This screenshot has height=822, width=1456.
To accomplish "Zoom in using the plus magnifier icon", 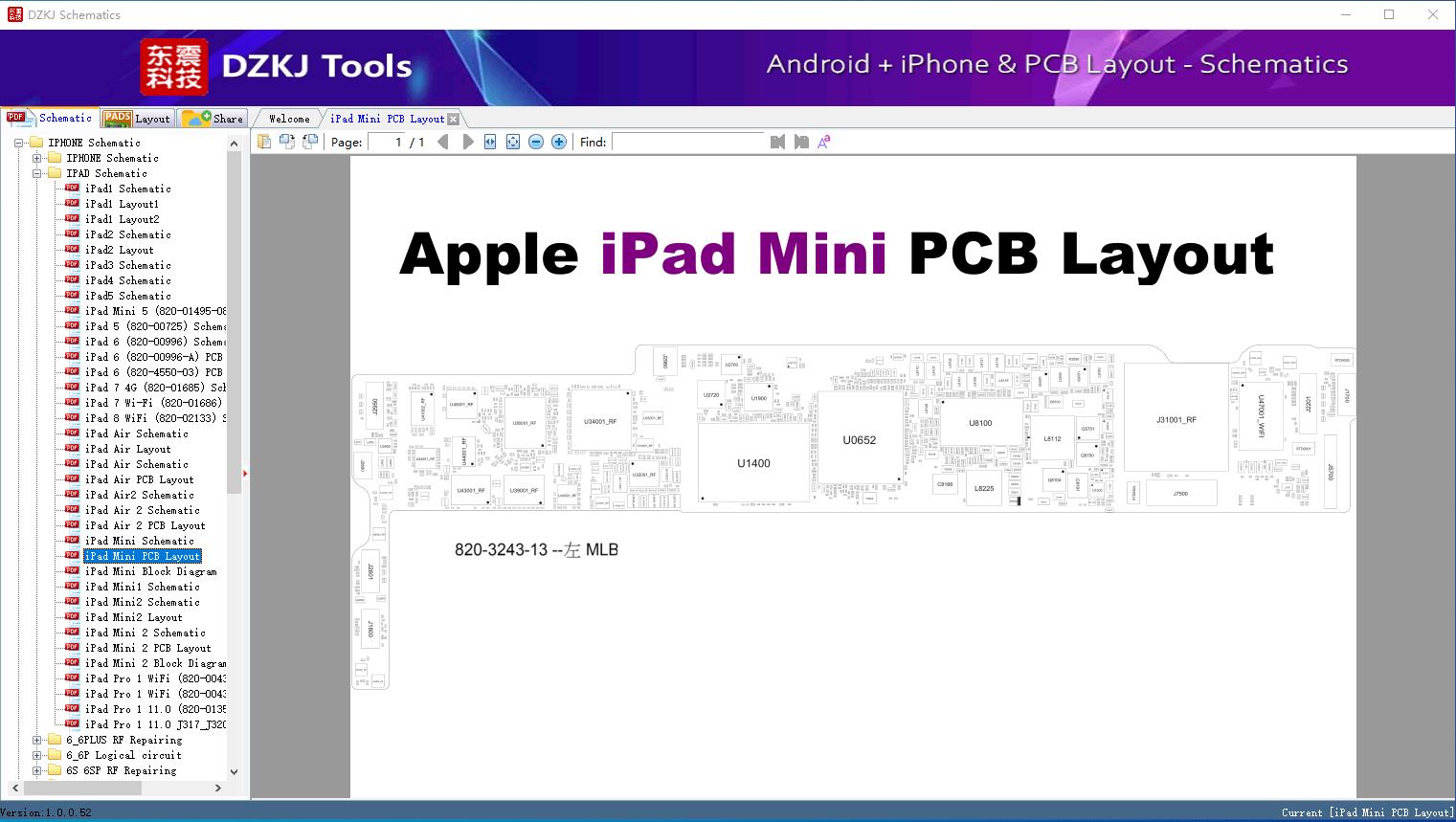I will [x=558, y=141].
